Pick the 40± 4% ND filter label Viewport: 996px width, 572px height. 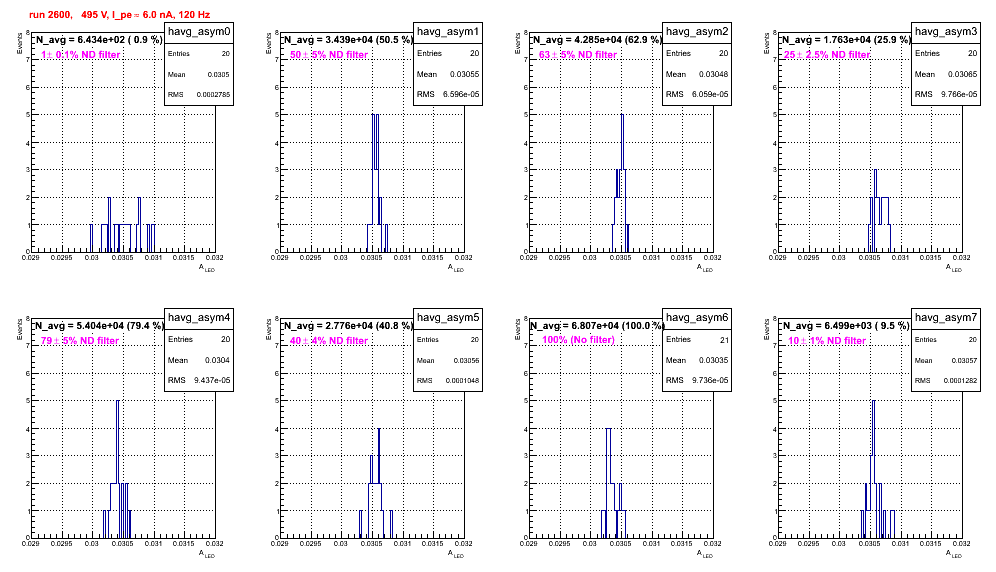point(329,341)
